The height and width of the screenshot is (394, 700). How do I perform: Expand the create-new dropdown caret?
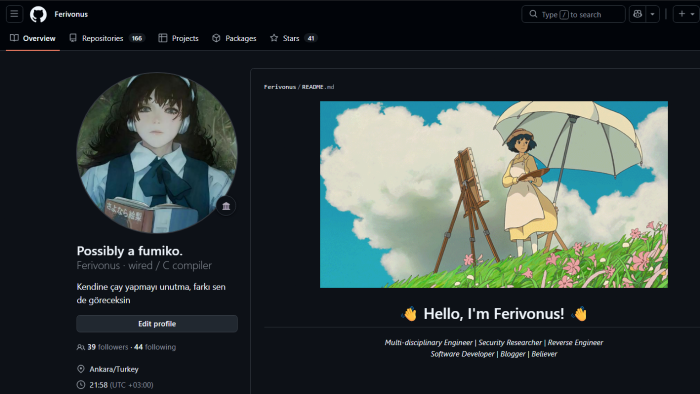click(693, 14)
